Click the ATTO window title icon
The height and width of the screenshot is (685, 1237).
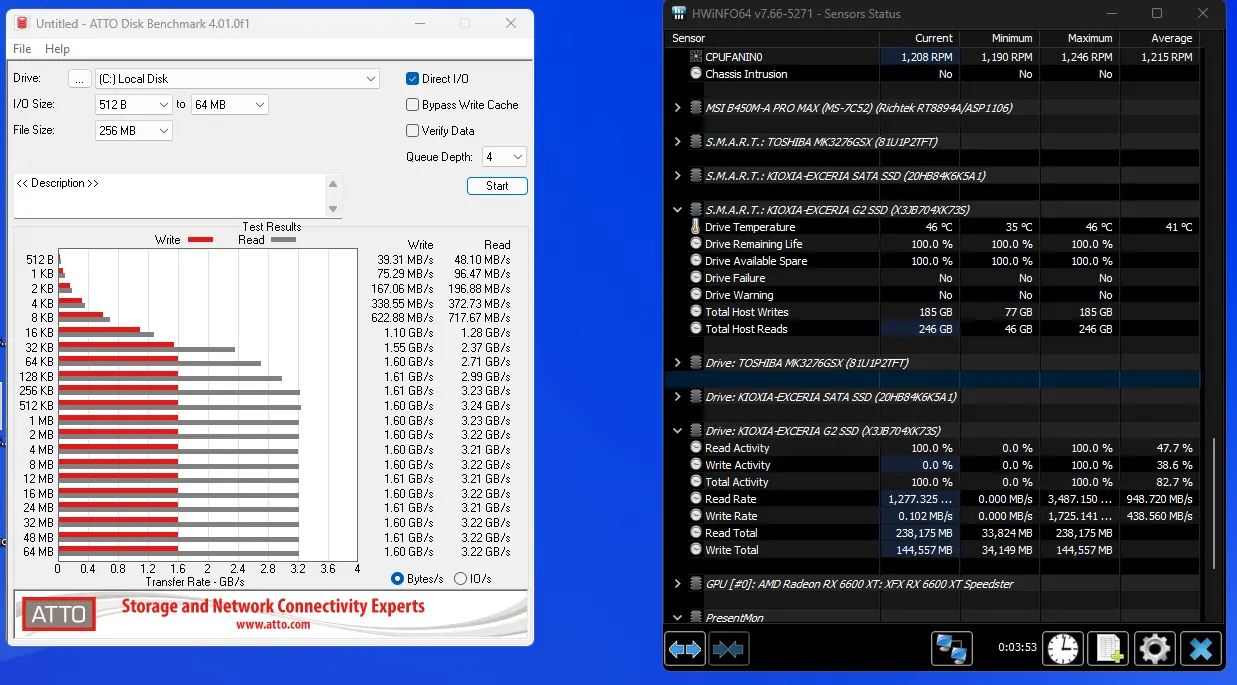click(x=21, y=23)
